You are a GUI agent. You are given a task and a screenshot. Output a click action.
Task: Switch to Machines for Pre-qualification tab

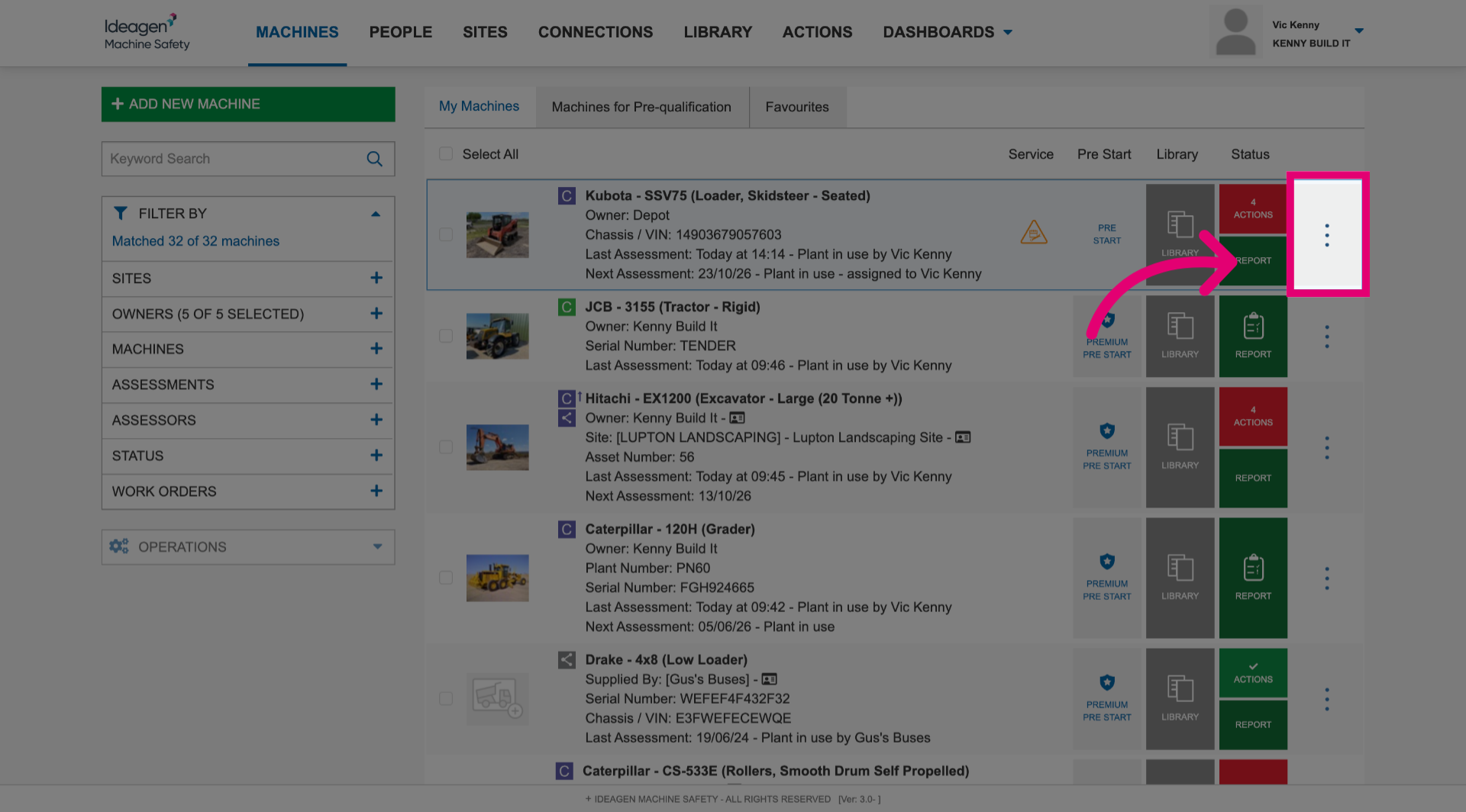[x=641, y=107]
